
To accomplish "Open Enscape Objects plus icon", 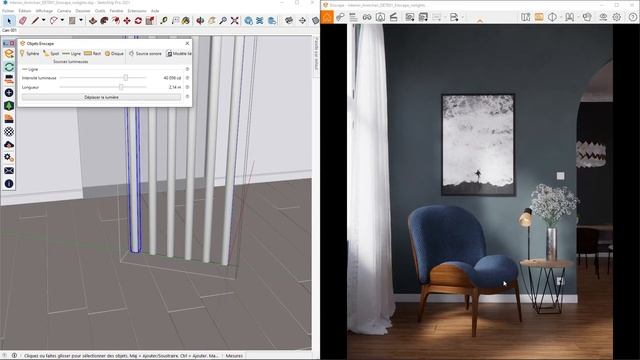I will (x=9, y=93).
